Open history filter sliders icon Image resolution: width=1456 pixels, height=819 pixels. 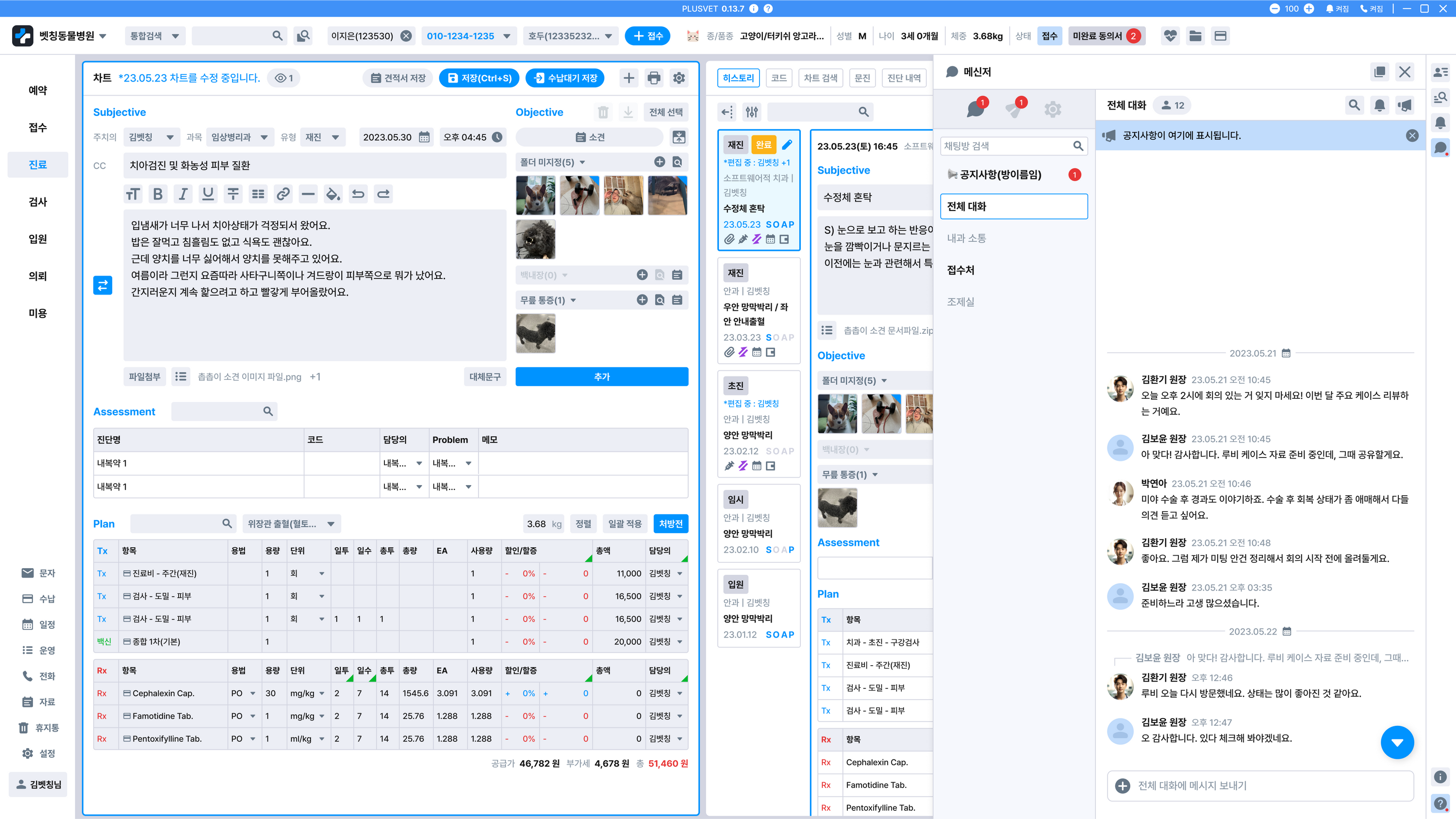click(752, 112)
